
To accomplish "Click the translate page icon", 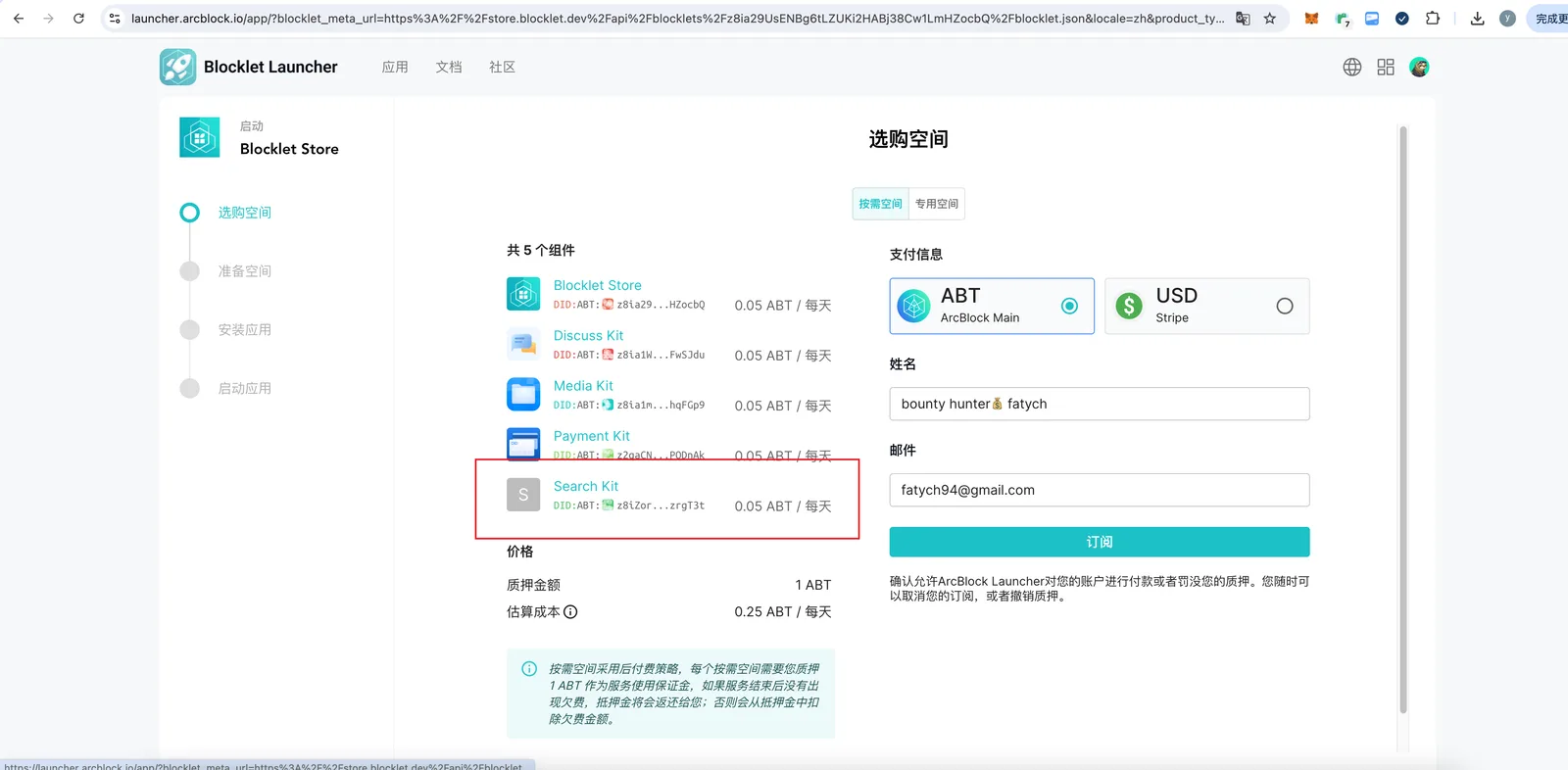I will coord(1243,19).
